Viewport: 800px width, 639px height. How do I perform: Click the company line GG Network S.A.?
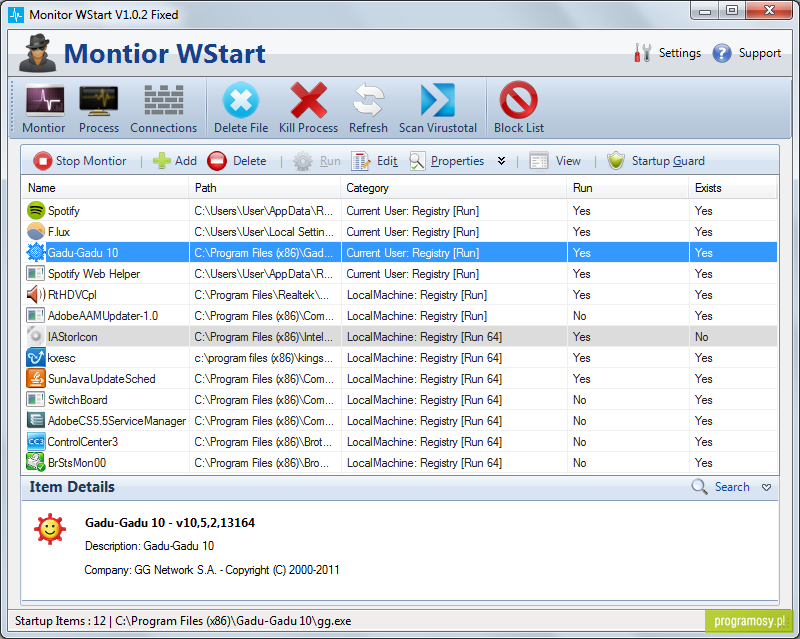click(x=212, y=570)
